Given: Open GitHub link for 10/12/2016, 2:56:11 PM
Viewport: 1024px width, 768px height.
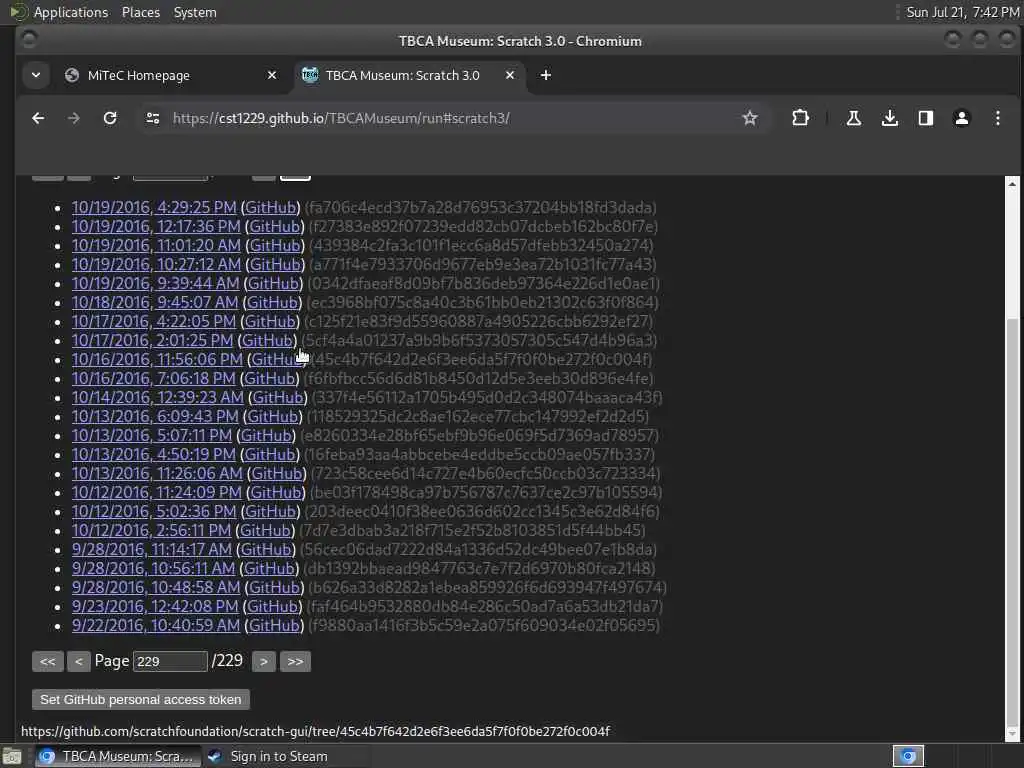Looking at the screenshot, I should [x=265, y=530].
